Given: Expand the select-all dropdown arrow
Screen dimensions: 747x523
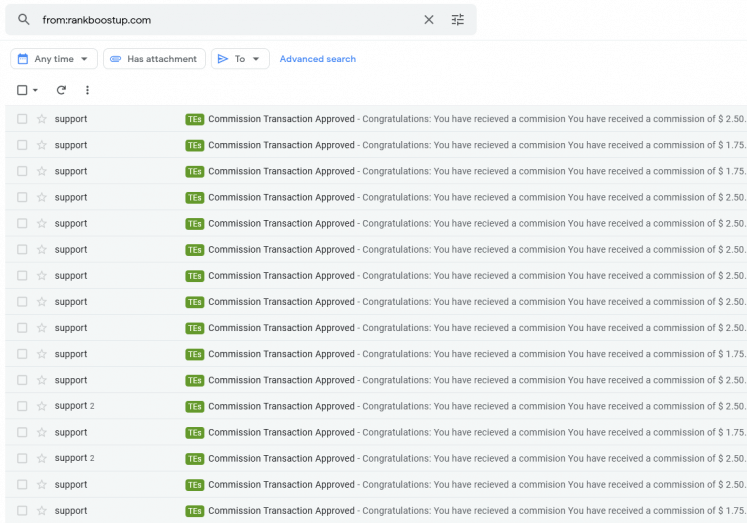Looking at the screenshot, I should click(x=35, y=90).
